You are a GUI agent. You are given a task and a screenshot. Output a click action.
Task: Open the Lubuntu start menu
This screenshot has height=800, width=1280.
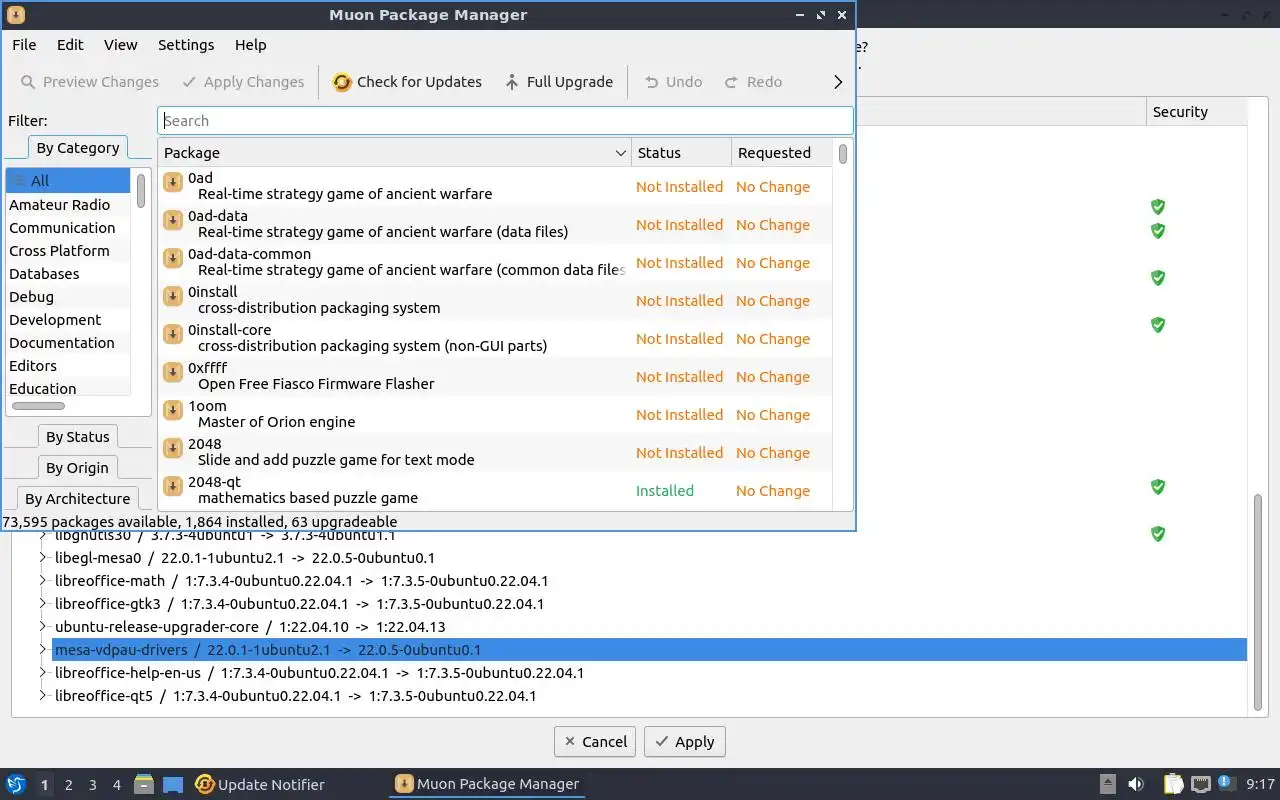16,784
